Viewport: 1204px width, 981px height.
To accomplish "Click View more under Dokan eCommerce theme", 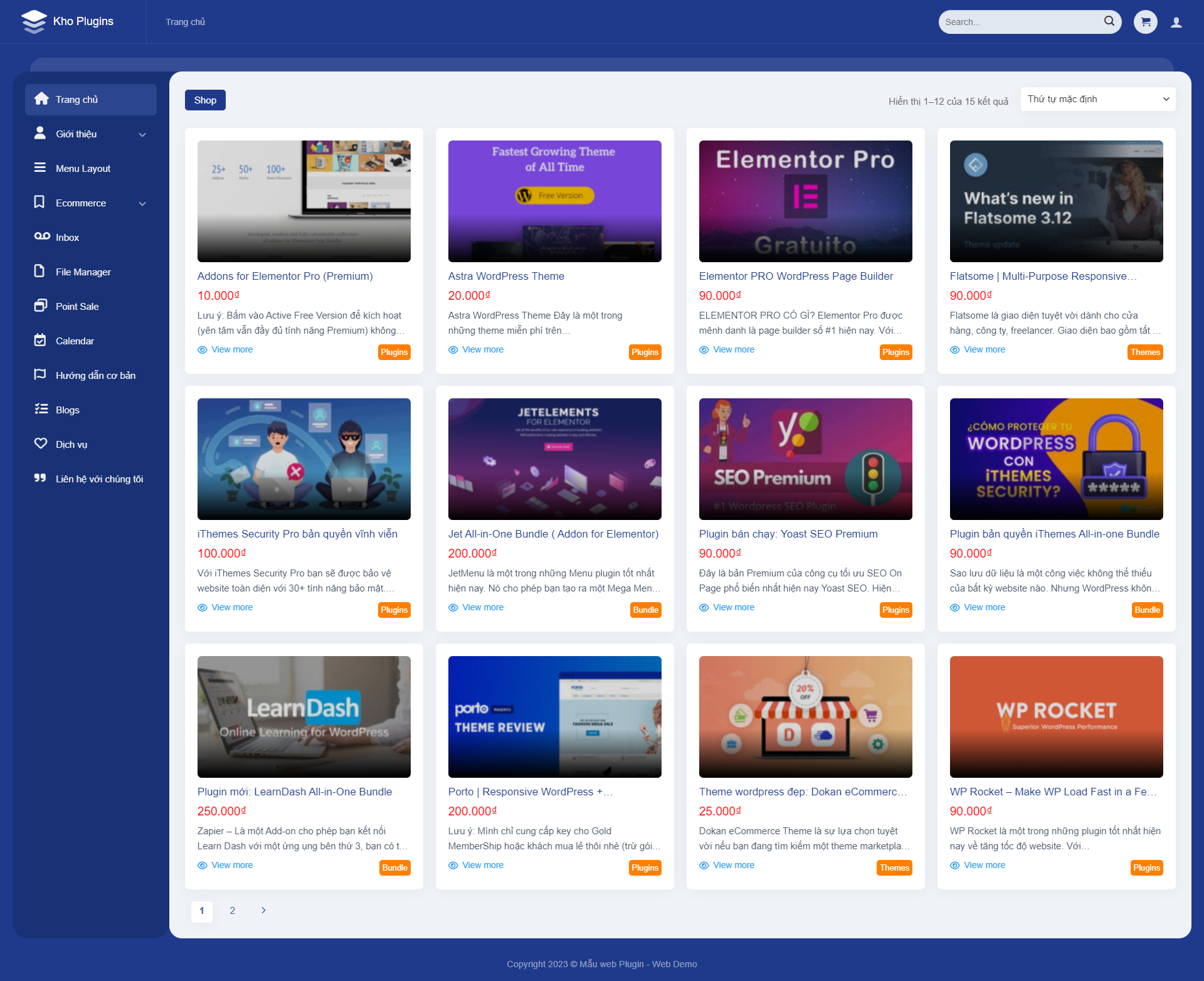I will pos(734,865).
